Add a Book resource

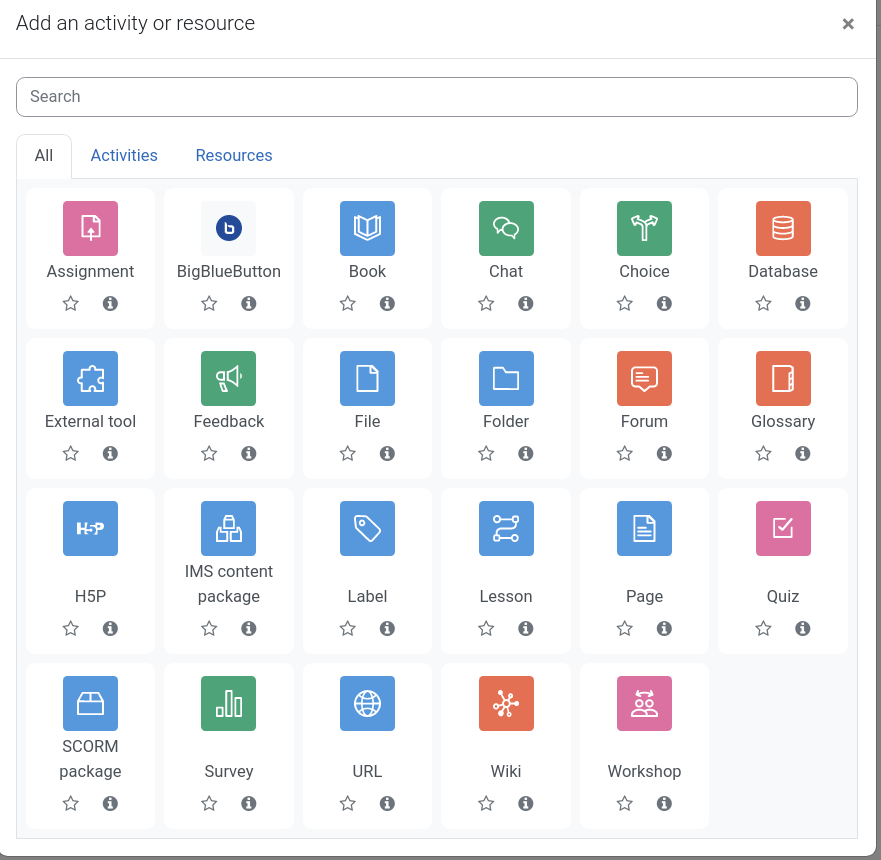pyautogui.click(x=367, y=228)
